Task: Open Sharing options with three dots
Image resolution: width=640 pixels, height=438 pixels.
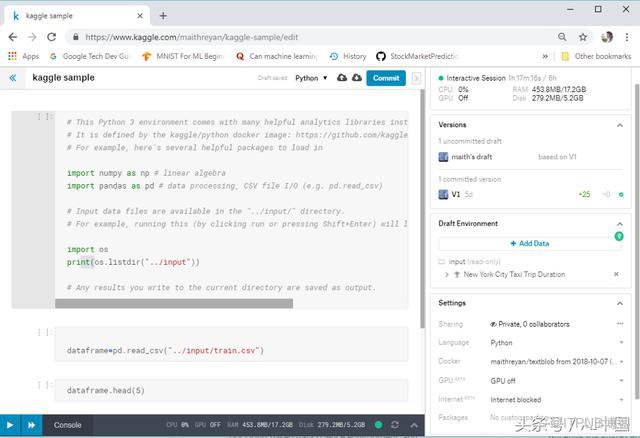Action: click(x=620, y=324)
